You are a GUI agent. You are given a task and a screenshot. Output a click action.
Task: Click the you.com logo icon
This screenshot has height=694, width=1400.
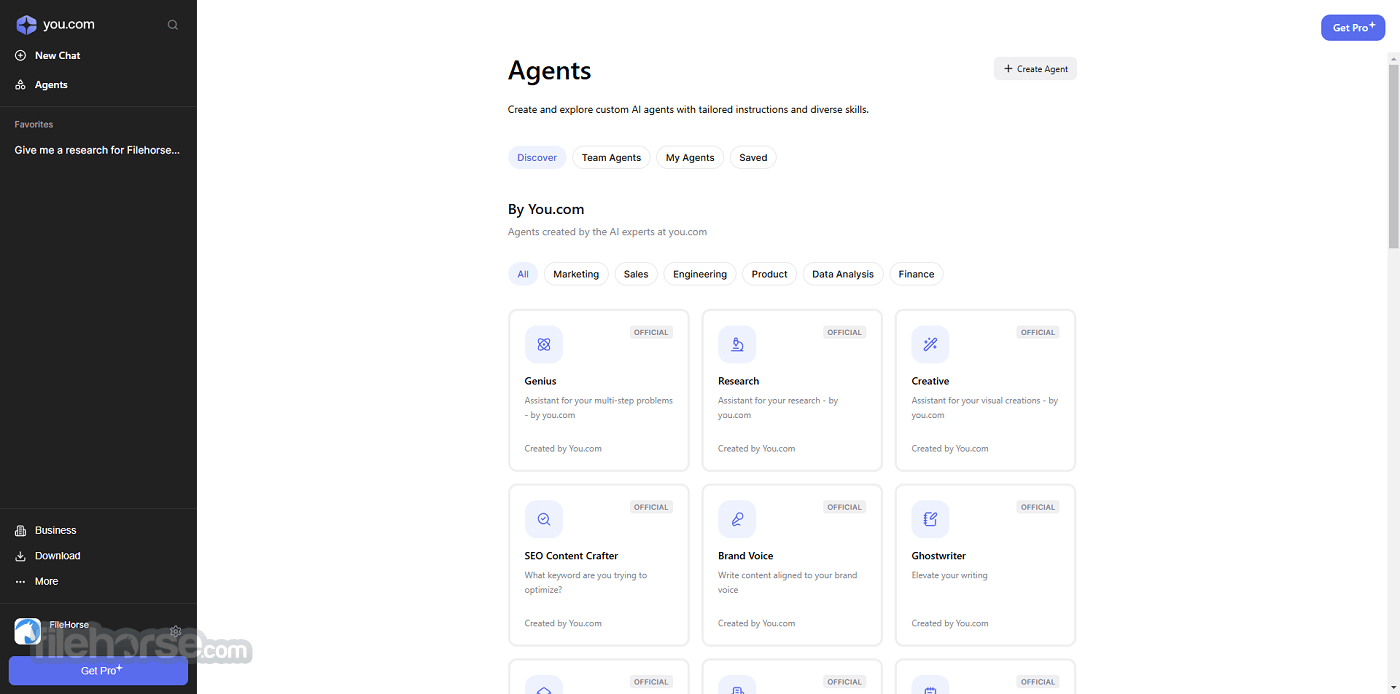tap(26, 25)
